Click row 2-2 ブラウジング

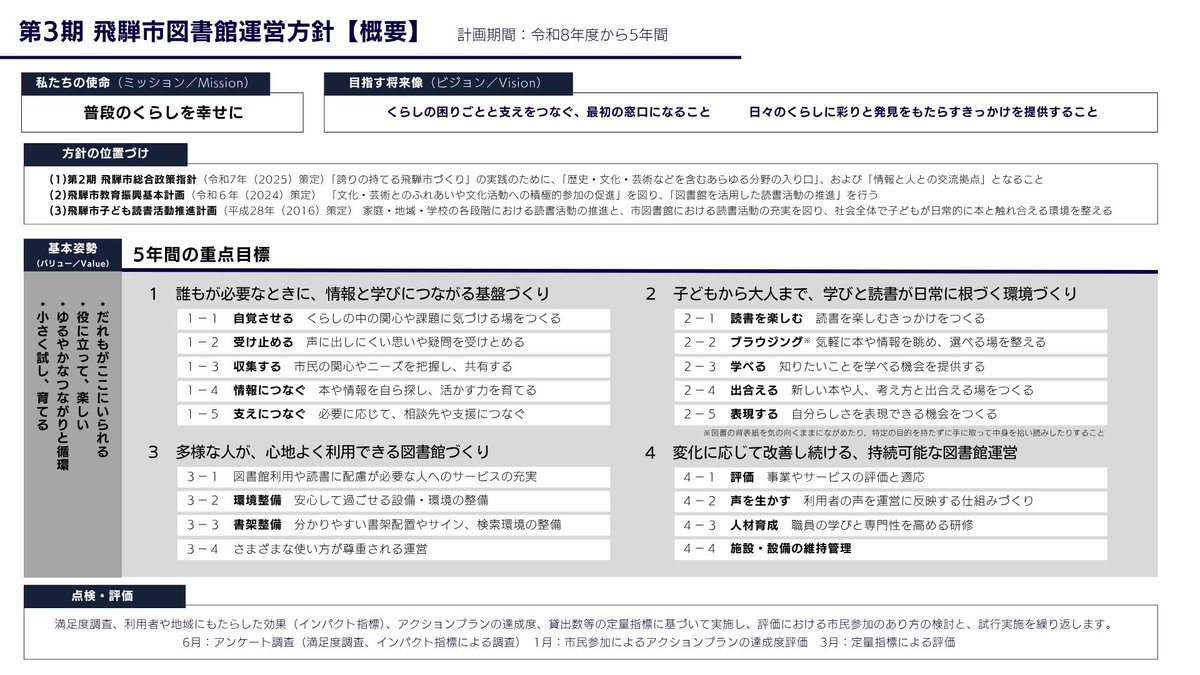[x=891, y=342]
